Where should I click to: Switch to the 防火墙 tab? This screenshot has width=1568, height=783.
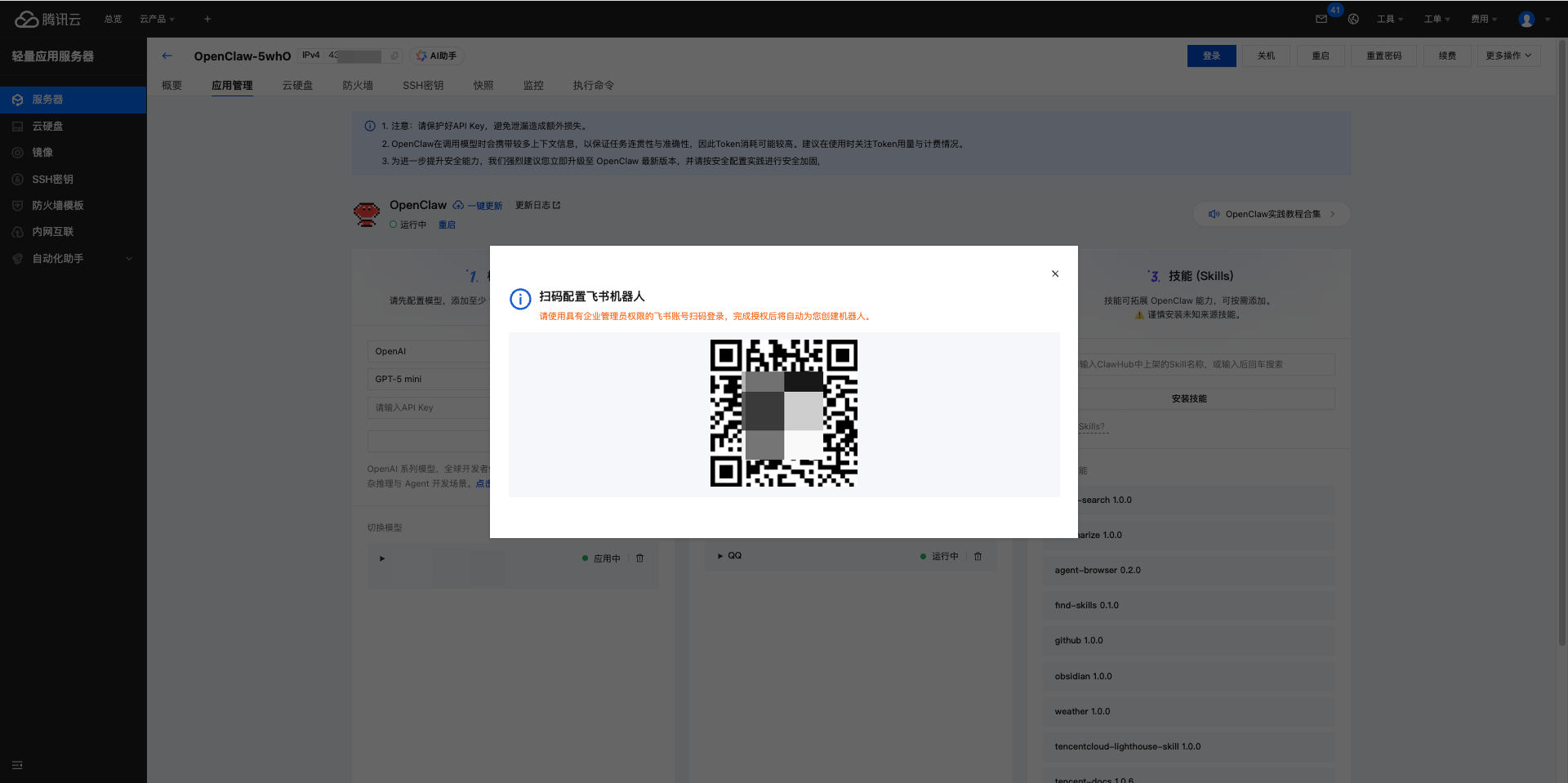click(358, 85)
